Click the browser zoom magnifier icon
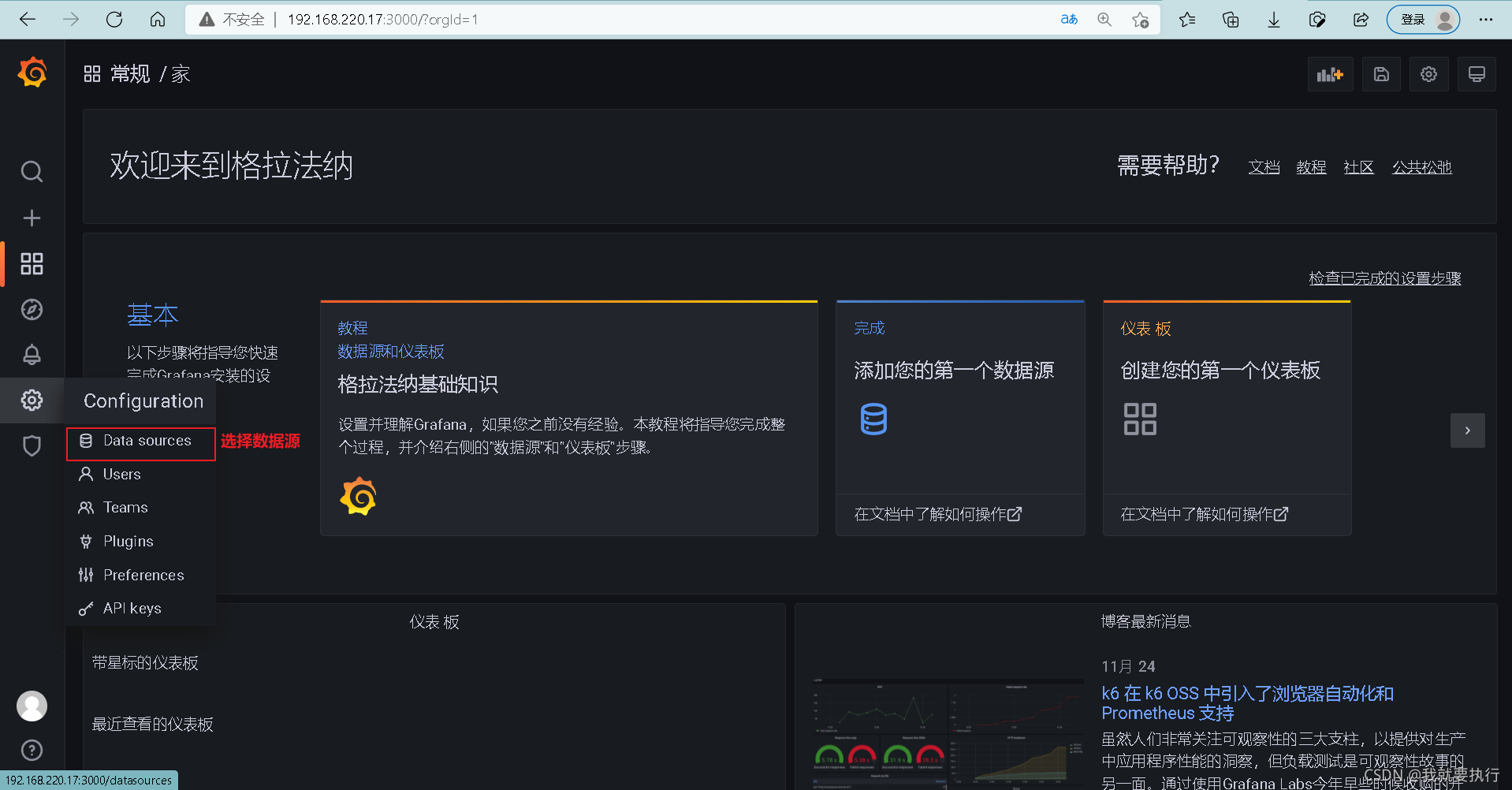 1104,20
